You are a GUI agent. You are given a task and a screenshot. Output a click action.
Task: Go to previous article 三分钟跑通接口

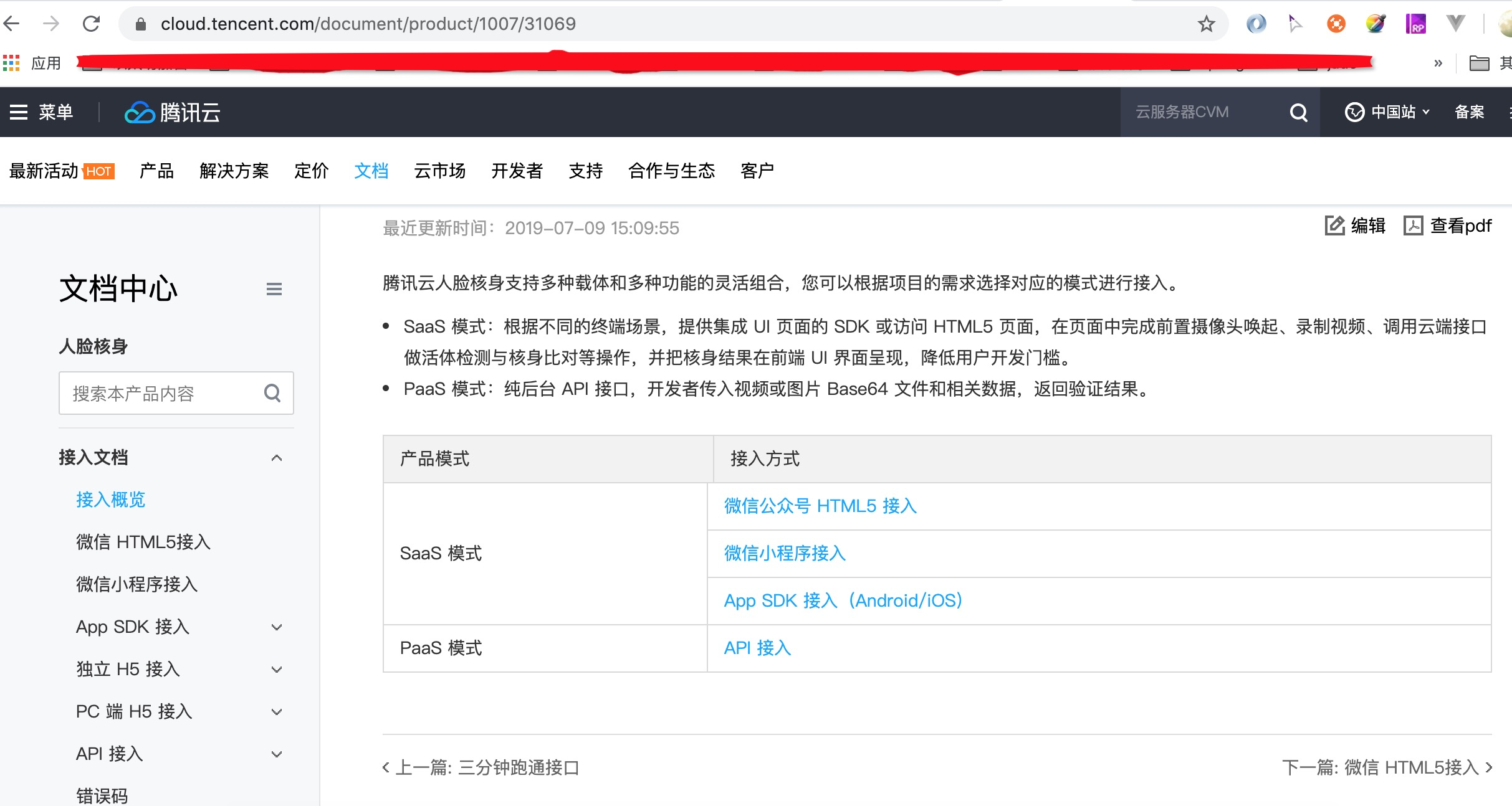481,767
